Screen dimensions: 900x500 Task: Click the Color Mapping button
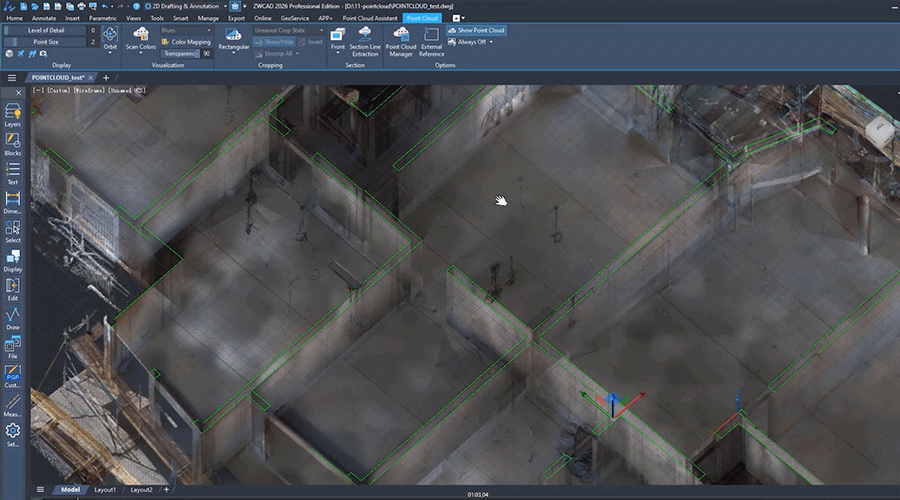click(186, 42)
